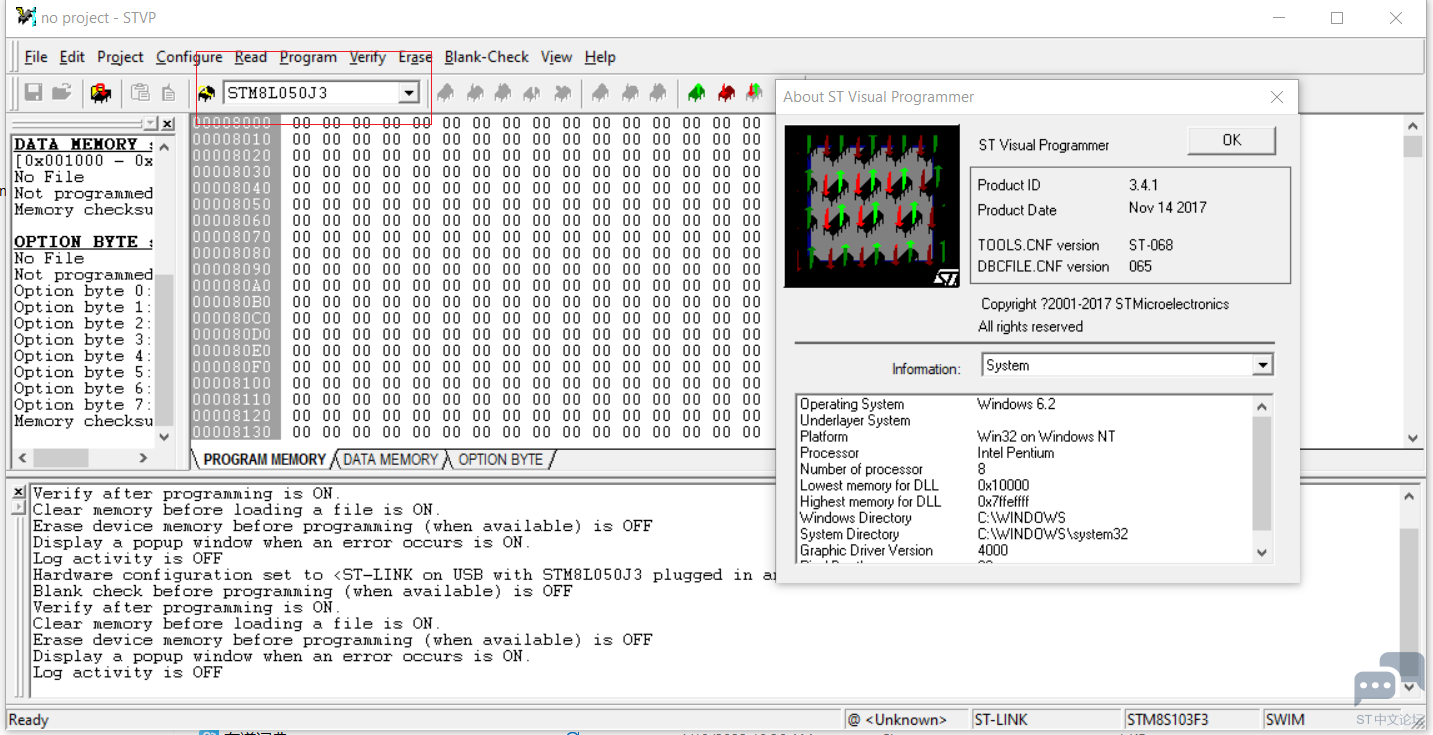Open the Configure menu
The image size is (1433, 735).
189,57
